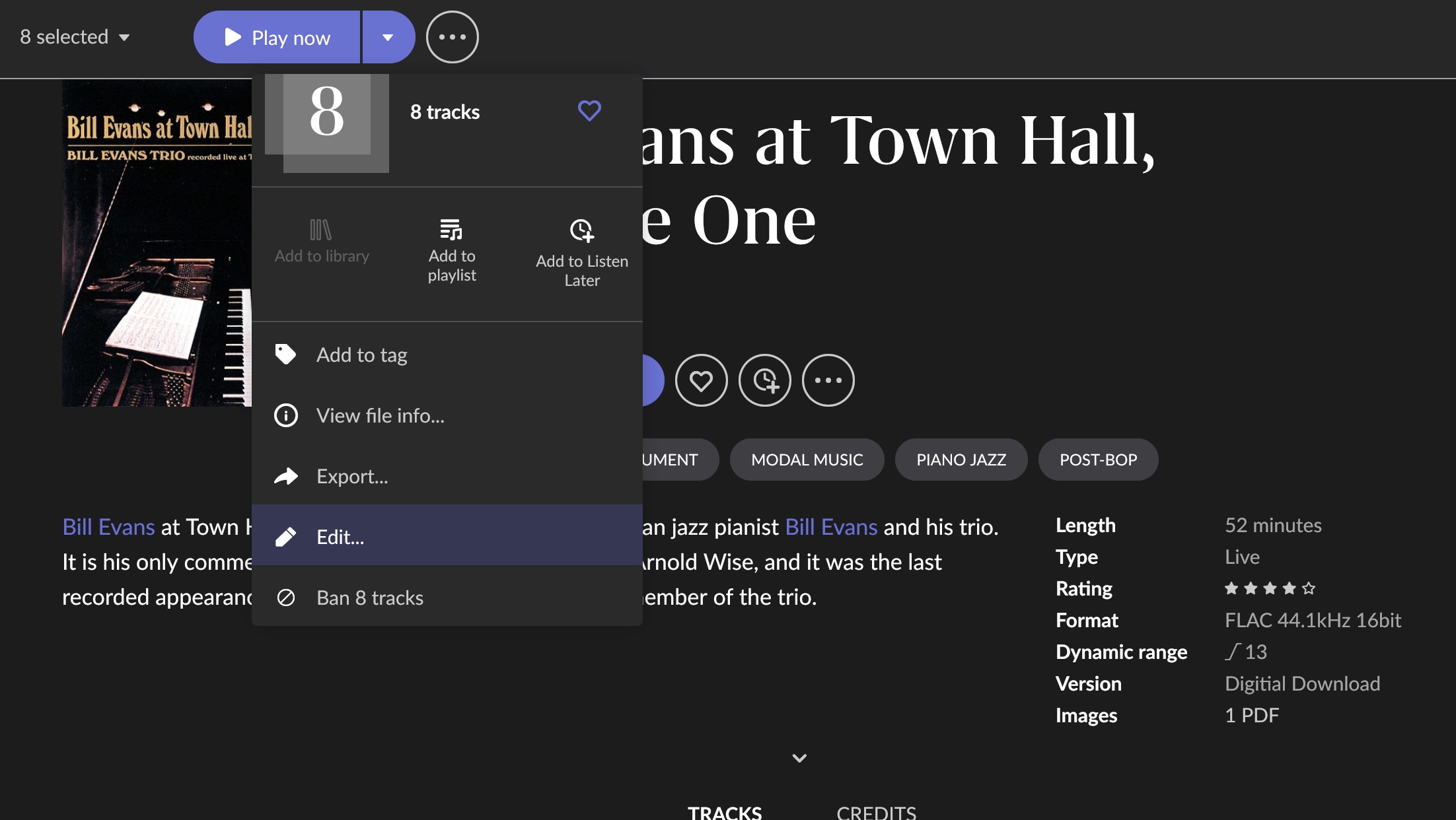Expand album details chevron down
The height and width of the screenshot is (820, 1456).
pyautogui.click(x=799, y=758)
